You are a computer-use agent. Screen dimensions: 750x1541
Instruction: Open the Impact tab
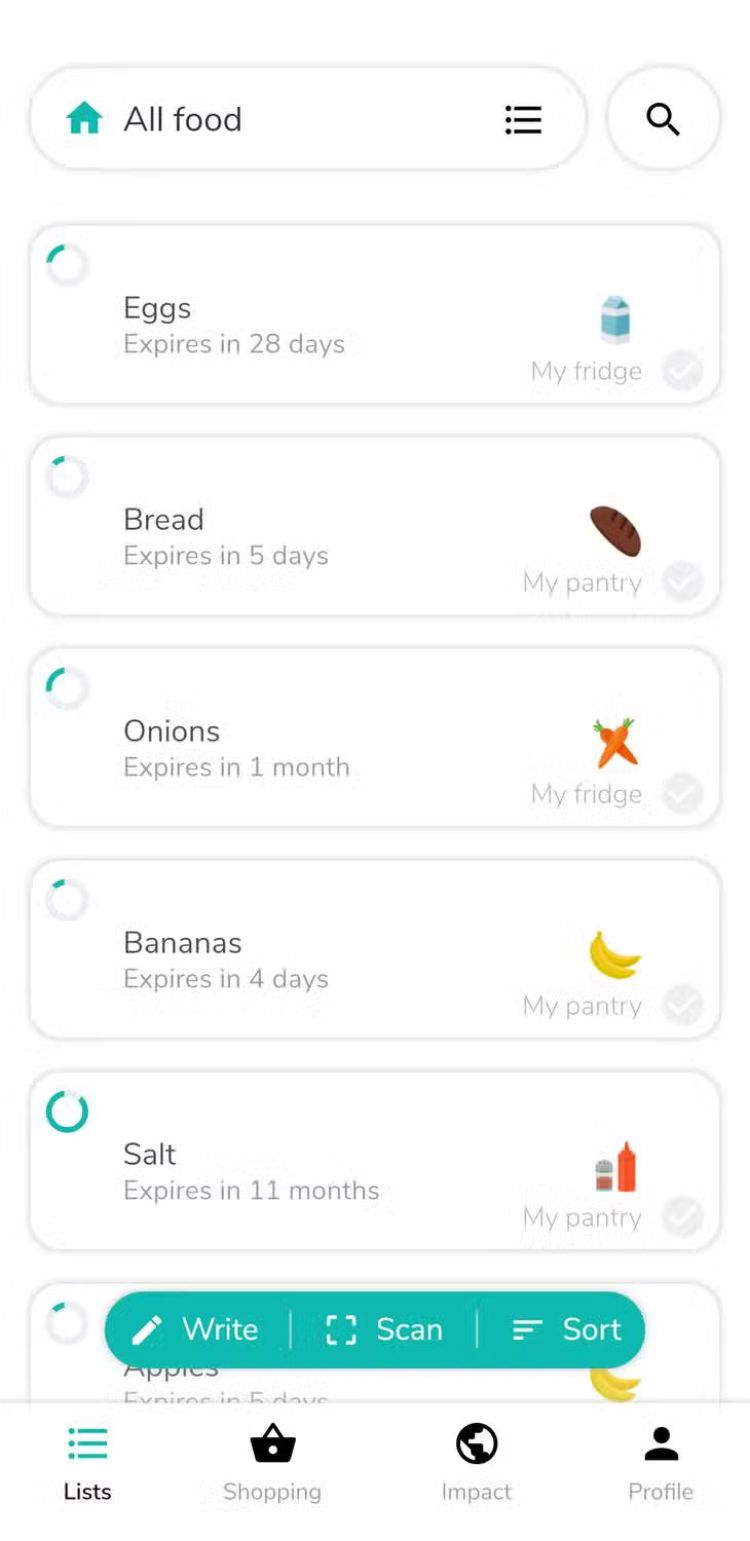point(476,1463)
